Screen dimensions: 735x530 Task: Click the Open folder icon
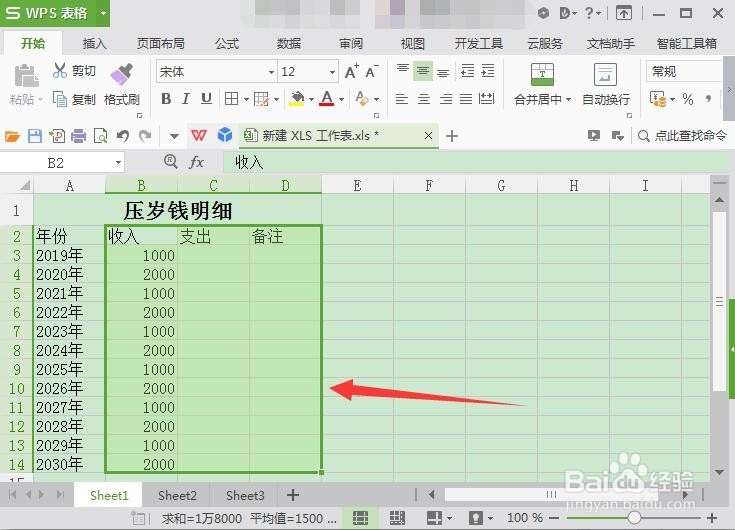click(12, 136)
